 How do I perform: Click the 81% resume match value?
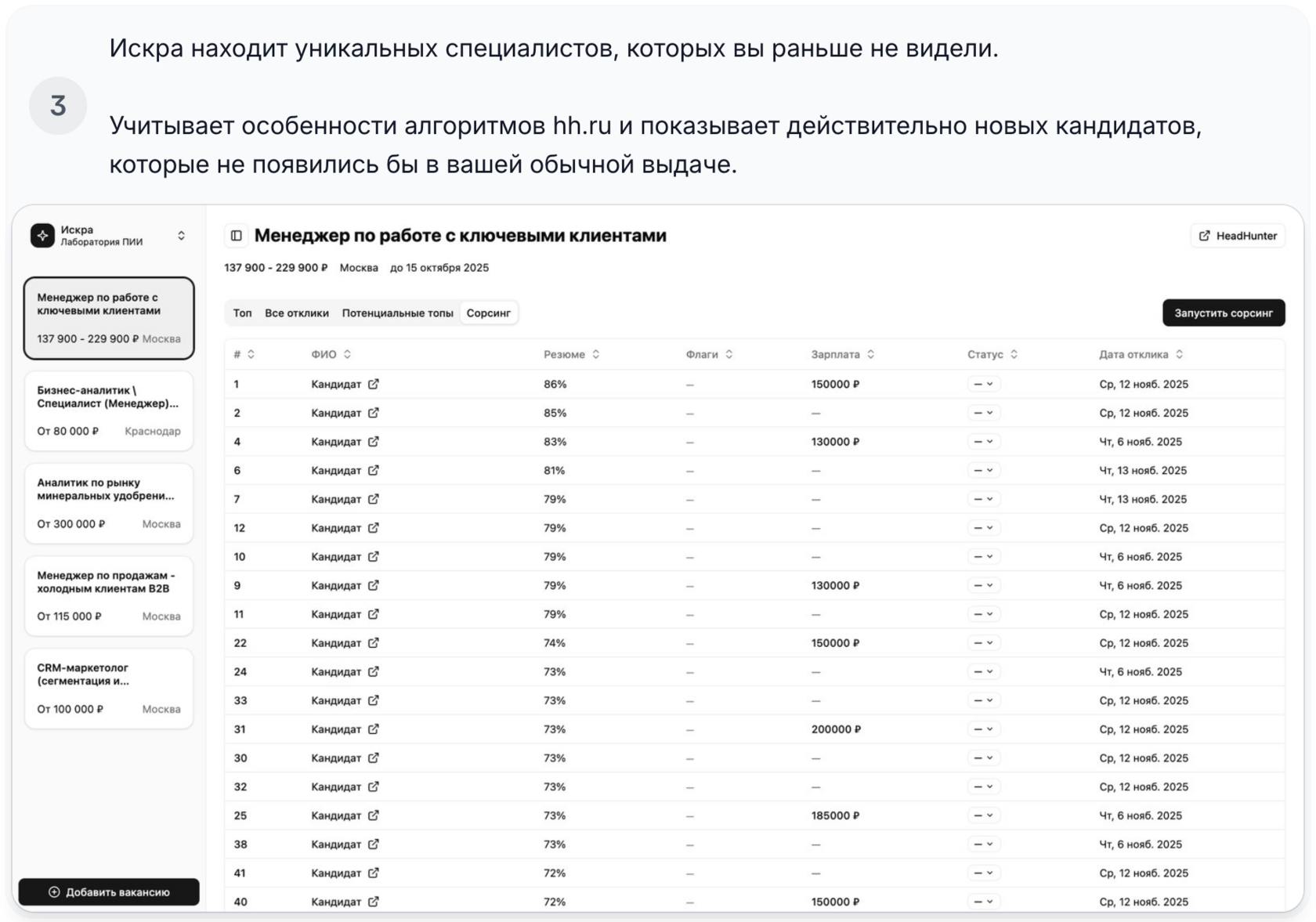point(554,470)
